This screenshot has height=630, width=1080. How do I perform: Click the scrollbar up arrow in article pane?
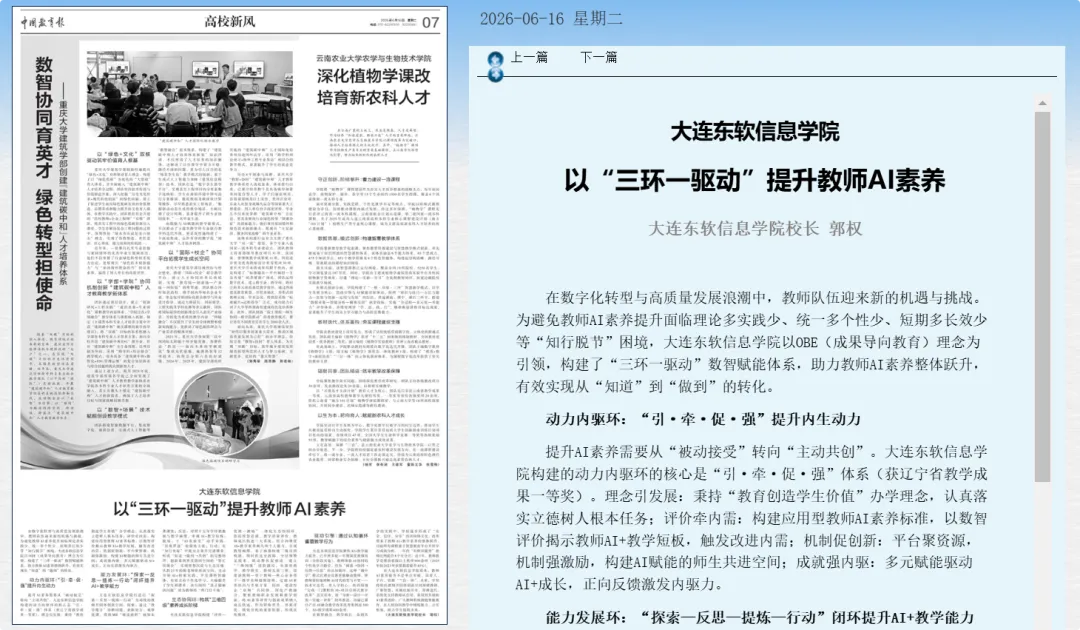[1042, 103]
